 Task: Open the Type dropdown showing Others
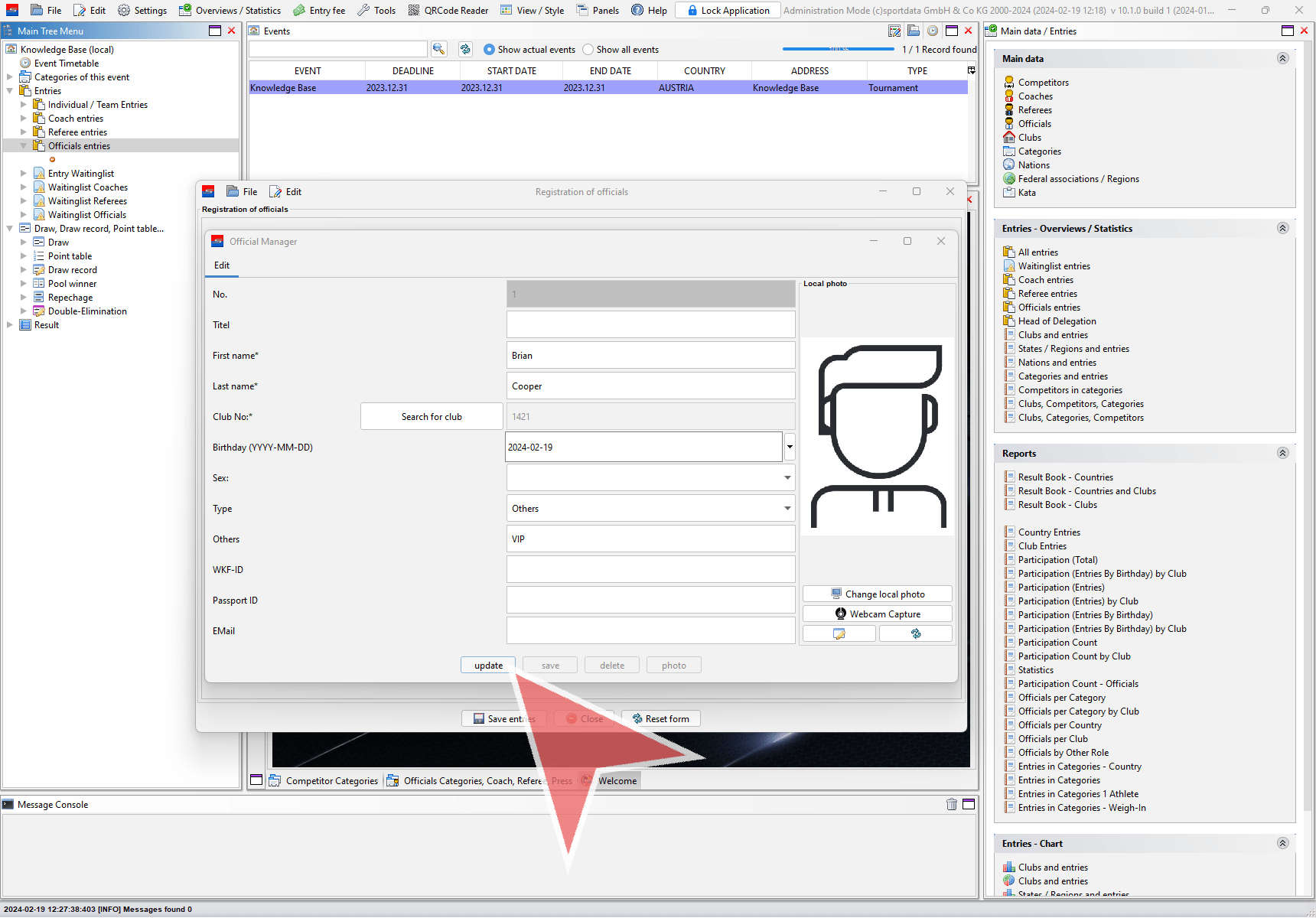(650, 508)
